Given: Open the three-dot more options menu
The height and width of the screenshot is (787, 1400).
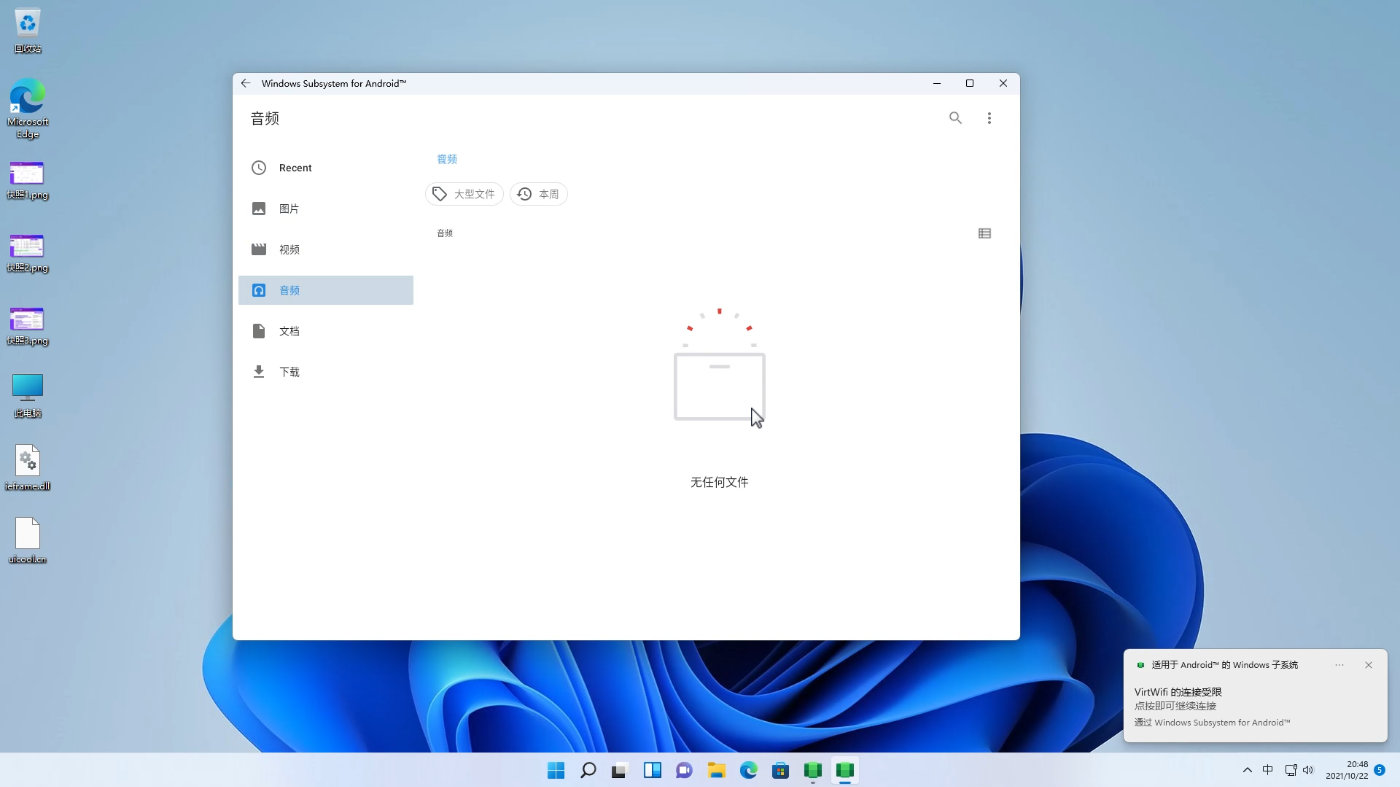Looking at the screenshot, I should 989,118.
